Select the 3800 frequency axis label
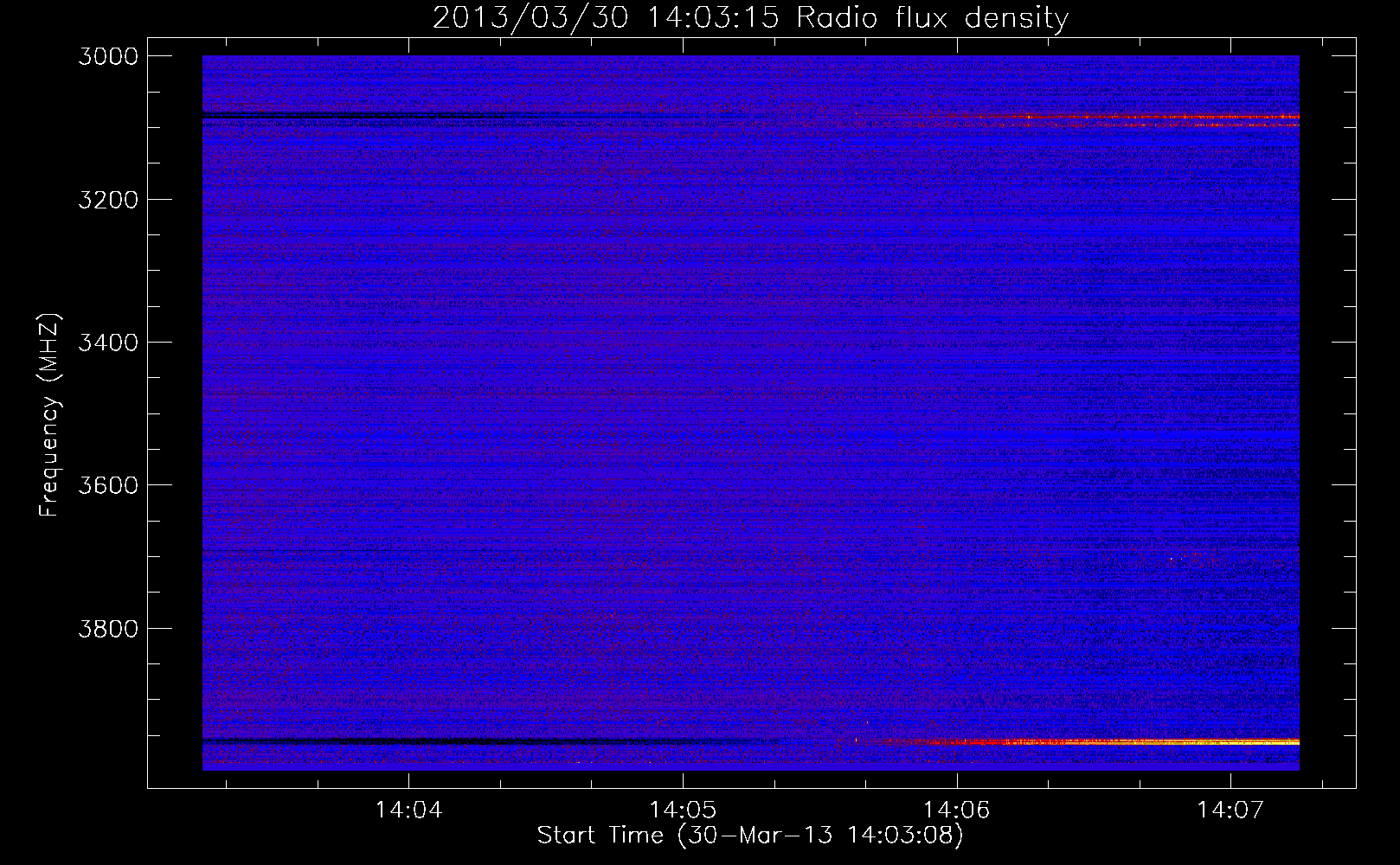 coord(108,628)
